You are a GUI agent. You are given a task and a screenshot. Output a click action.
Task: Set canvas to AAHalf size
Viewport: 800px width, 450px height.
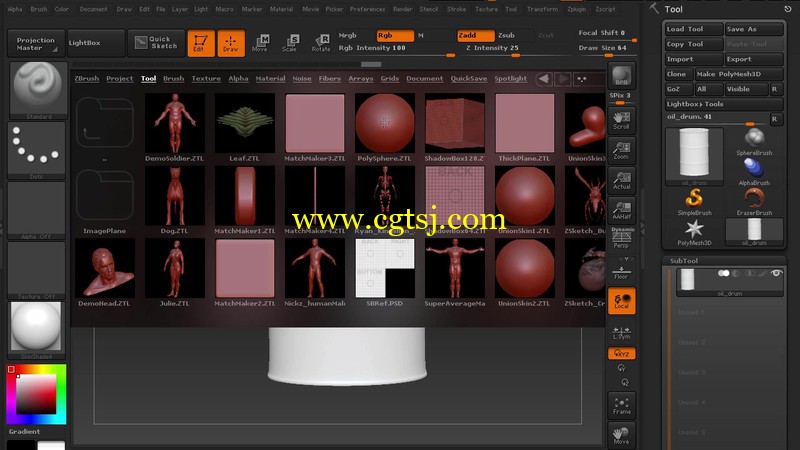click(x=621, y=210)
